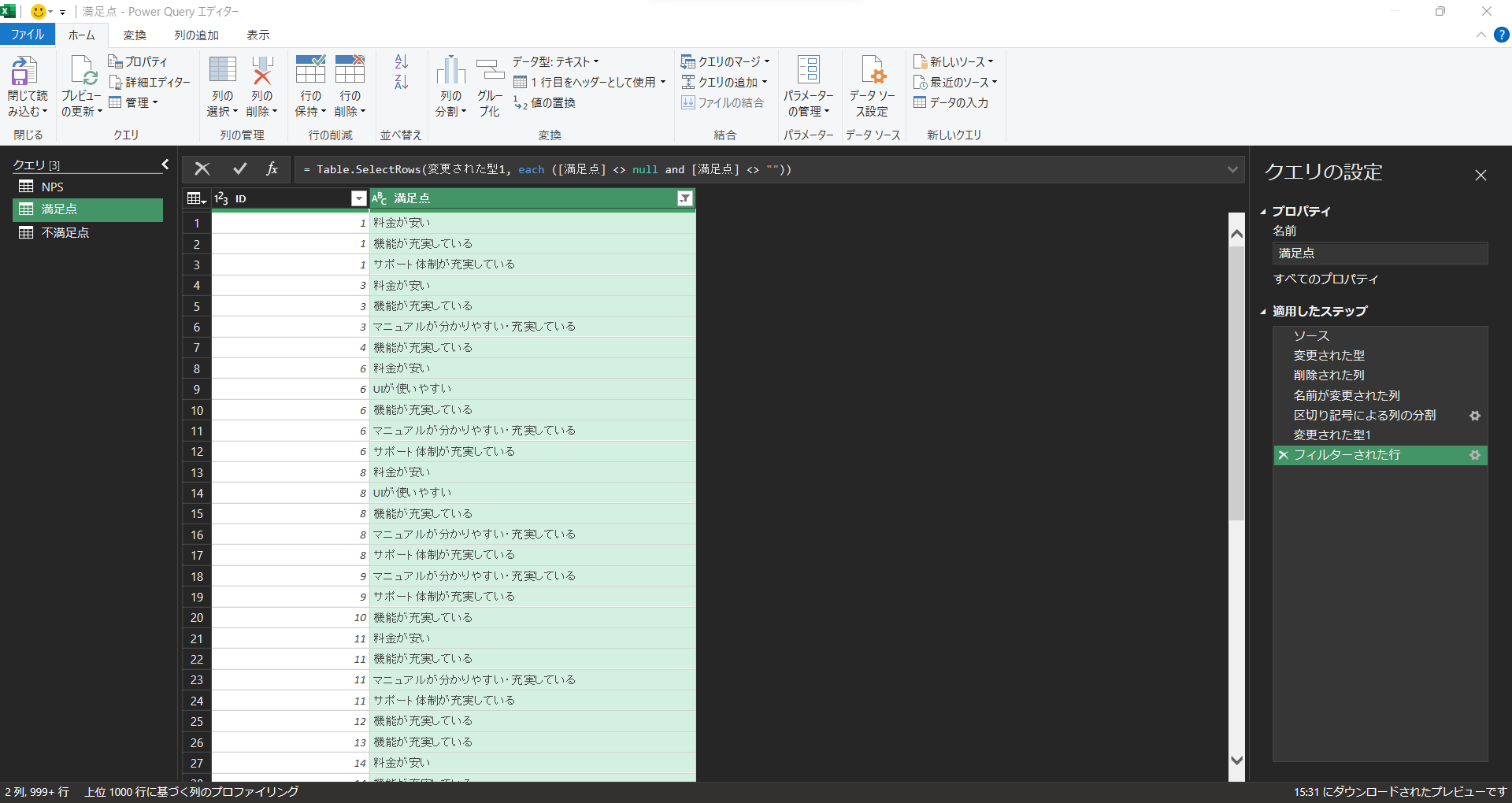Screen dimensions: 1512x803
Task: Open the 管理 manage dropdown
Action: coord(134,102)
